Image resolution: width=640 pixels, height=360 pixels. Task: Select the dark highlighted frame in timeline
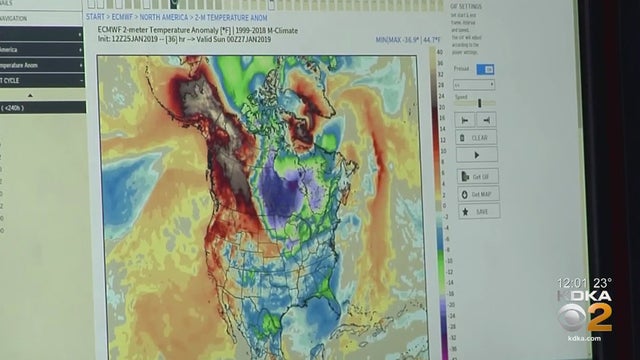pyautogui.click(x=174, y=4)
